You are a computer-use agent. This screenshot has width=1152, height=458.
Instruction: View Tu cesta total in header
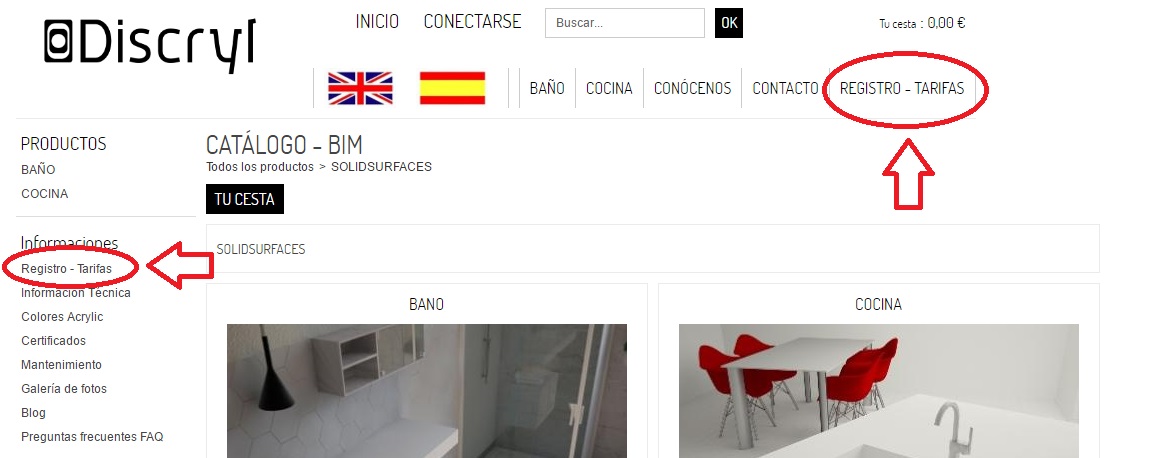pyautogui.click(x=922, y=23)
